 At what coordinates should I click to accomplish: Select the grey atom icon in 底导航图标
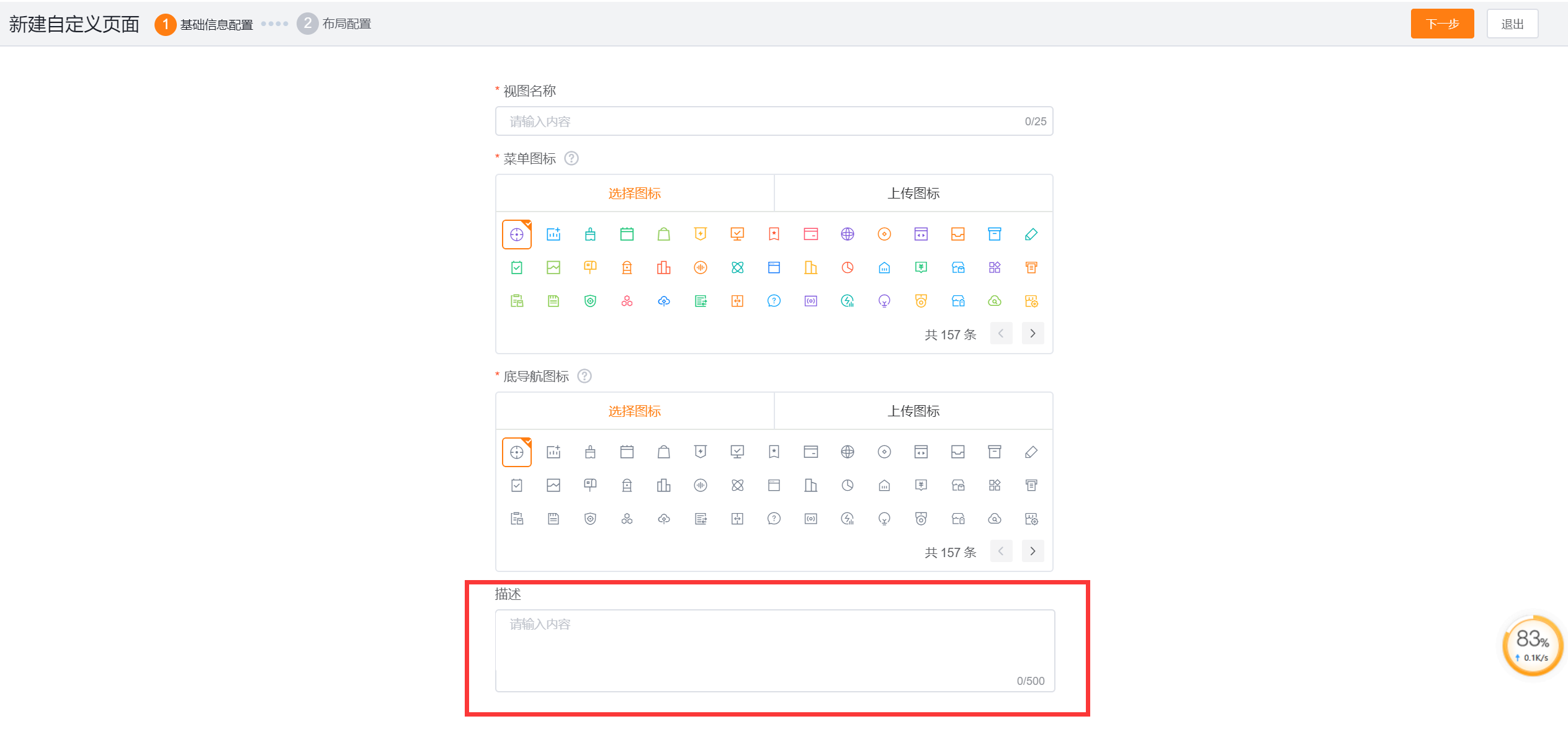click(x=737, y=486)
